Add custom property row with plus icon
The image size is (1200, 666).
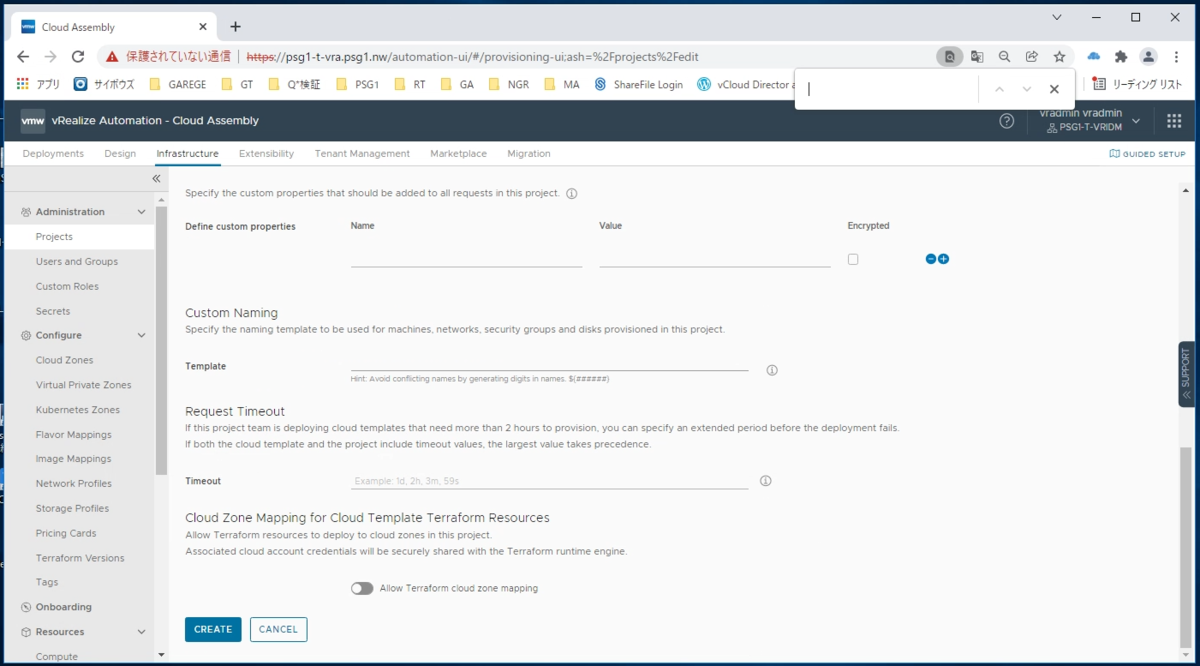pos(943,259)
